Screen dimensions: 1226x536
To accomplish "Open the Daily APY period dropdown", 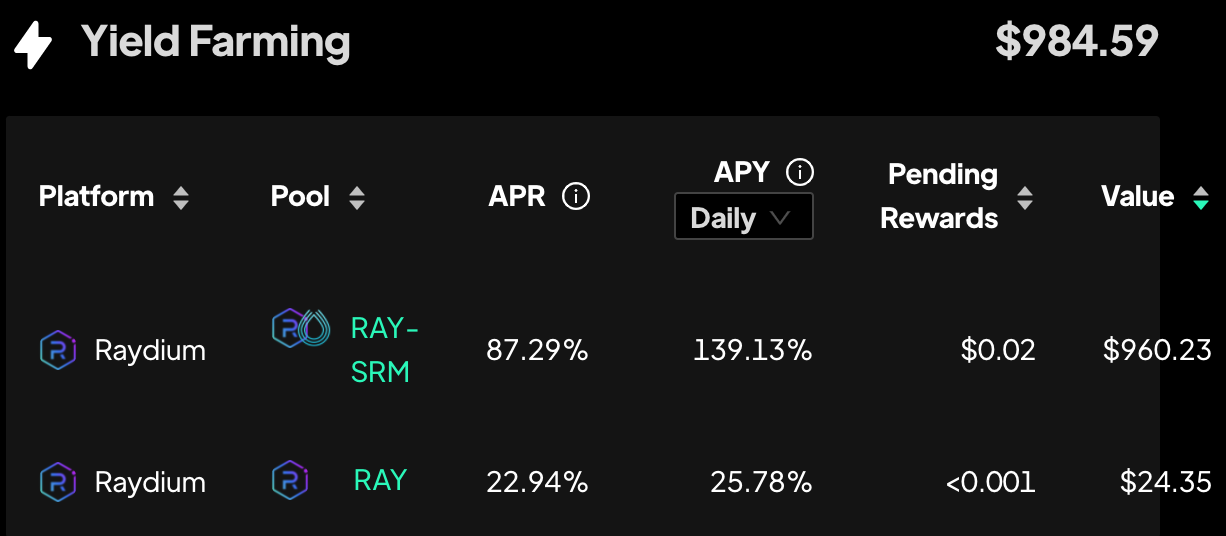I will pyautogui.click(x=744, y=217).
